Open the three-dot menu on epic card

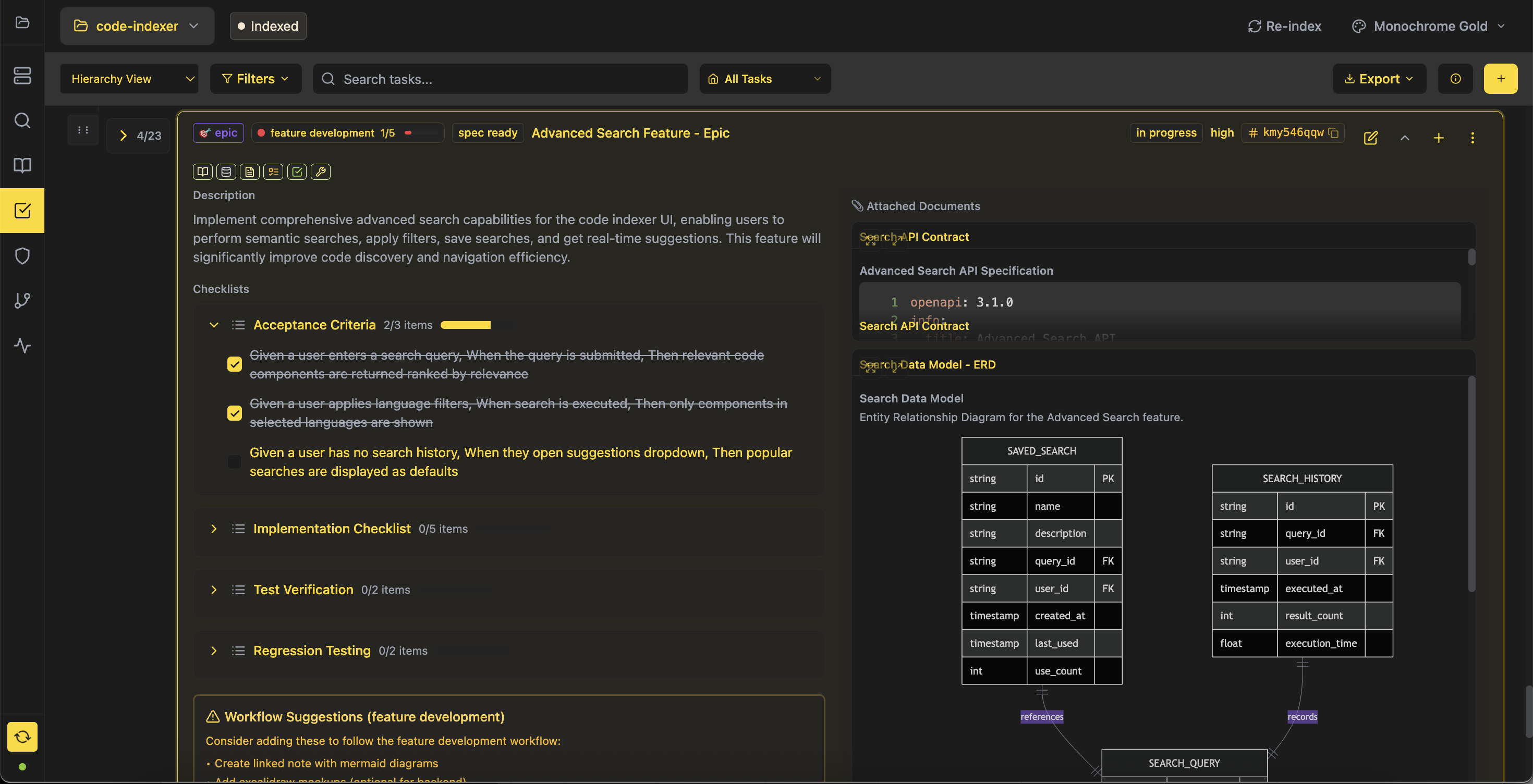click(1473, 138)
